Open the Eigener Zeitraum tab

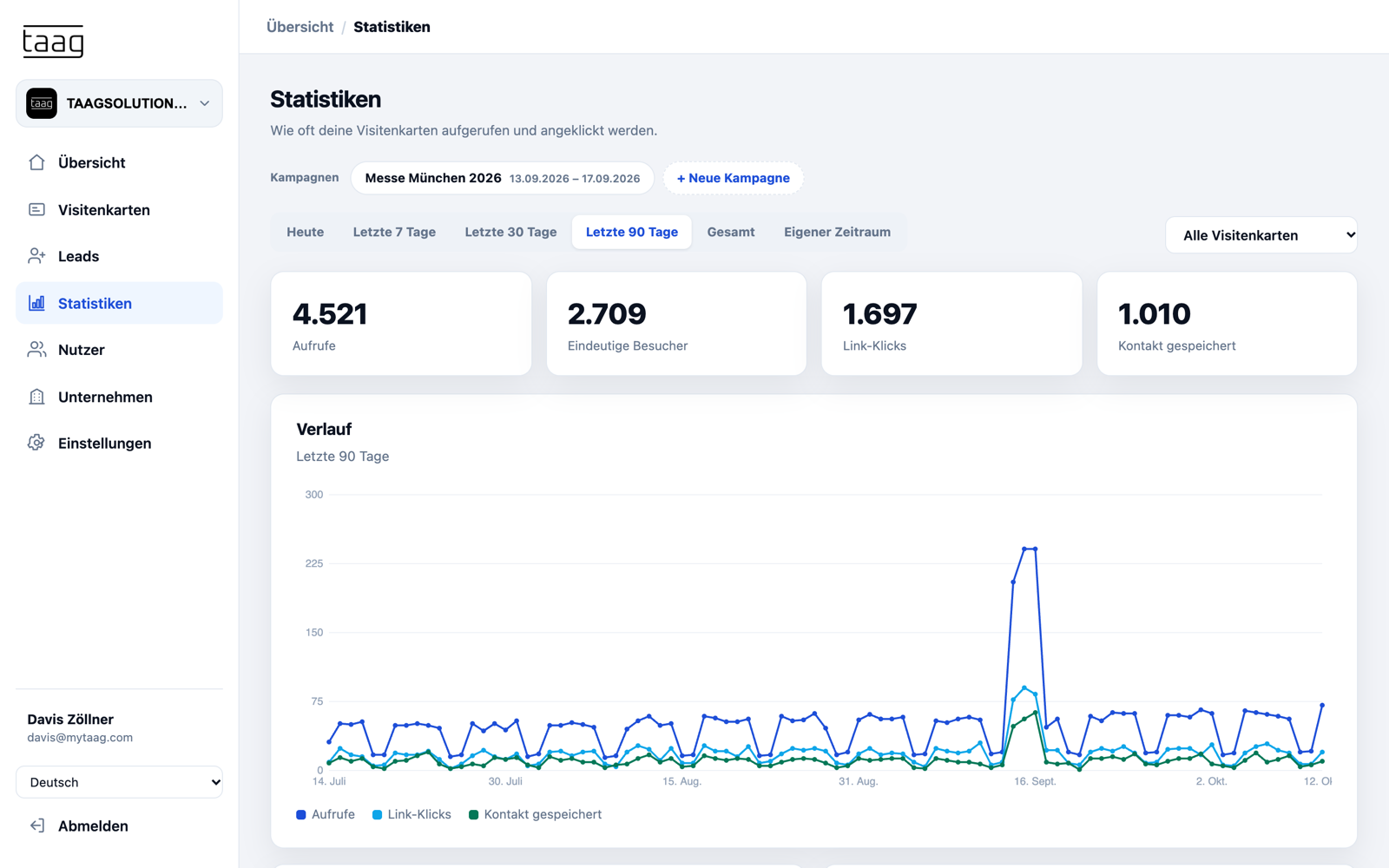(837, 232)
